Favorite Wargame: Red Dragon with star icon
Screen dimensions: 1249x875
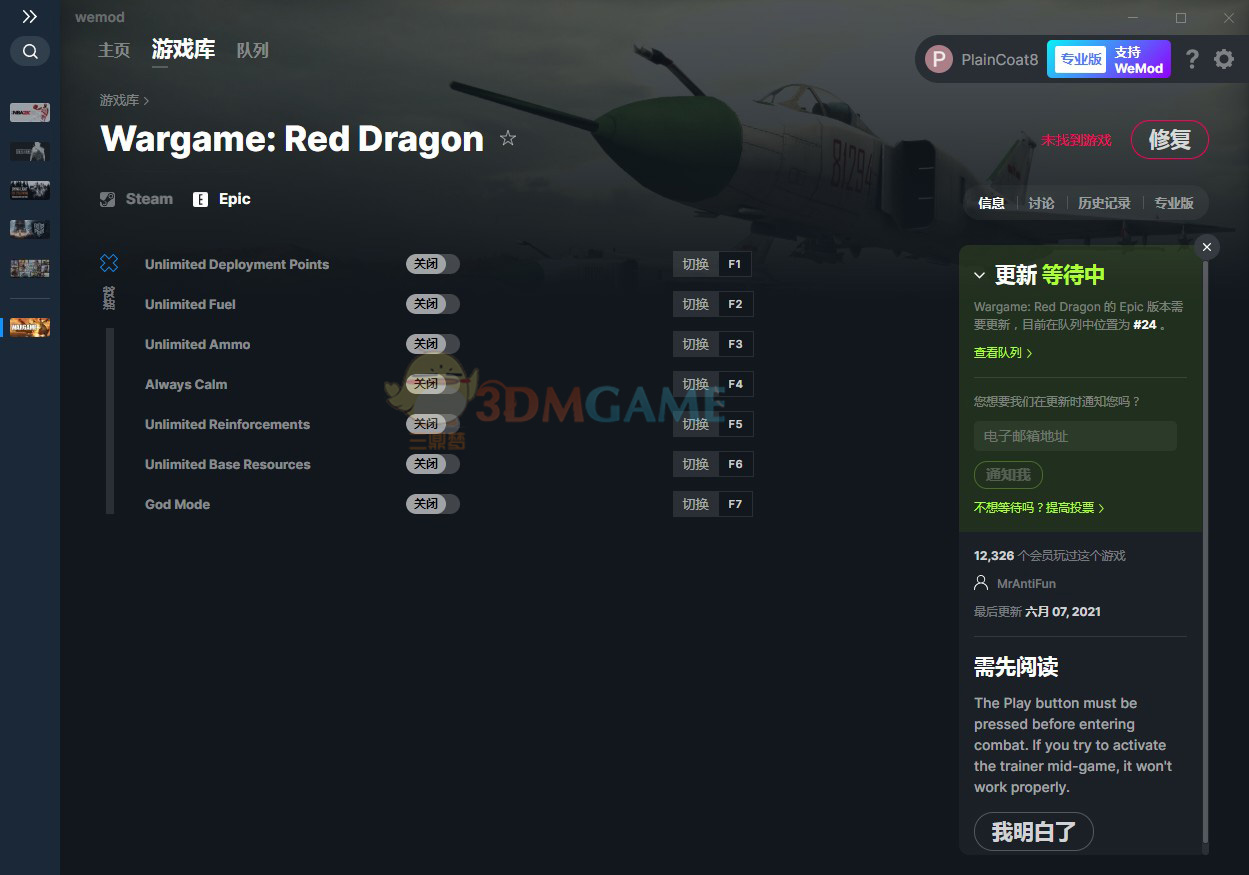pyautogui.click(x=508, y=138)
